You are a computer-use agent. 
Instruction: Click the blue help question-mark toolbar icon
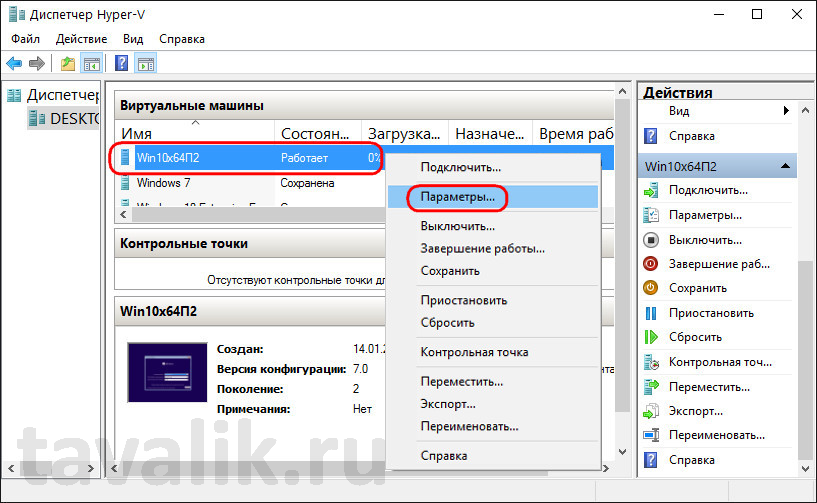click(121, 64)
